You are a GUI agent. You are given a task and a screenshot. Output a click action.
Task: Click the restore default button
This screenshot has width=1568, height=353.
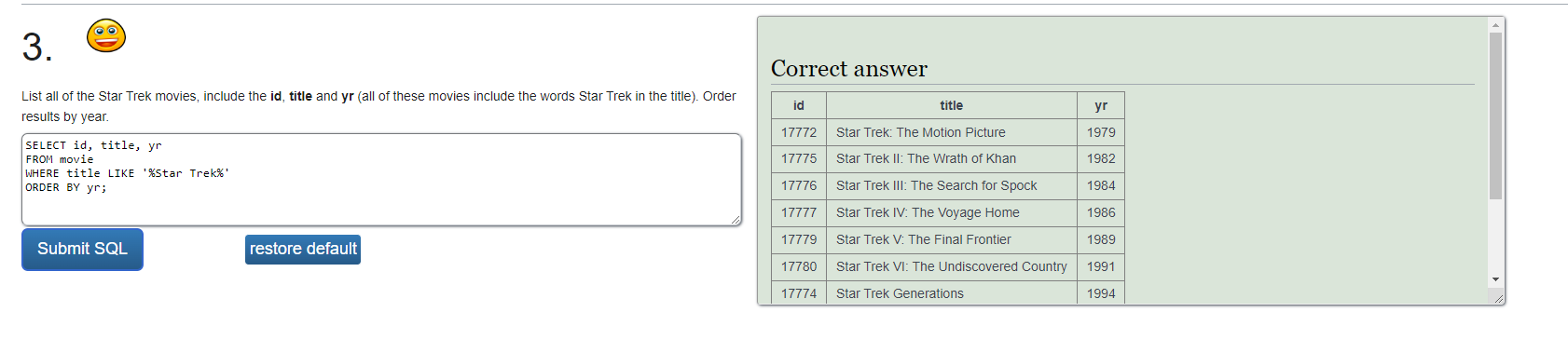[x=303, y=250]
